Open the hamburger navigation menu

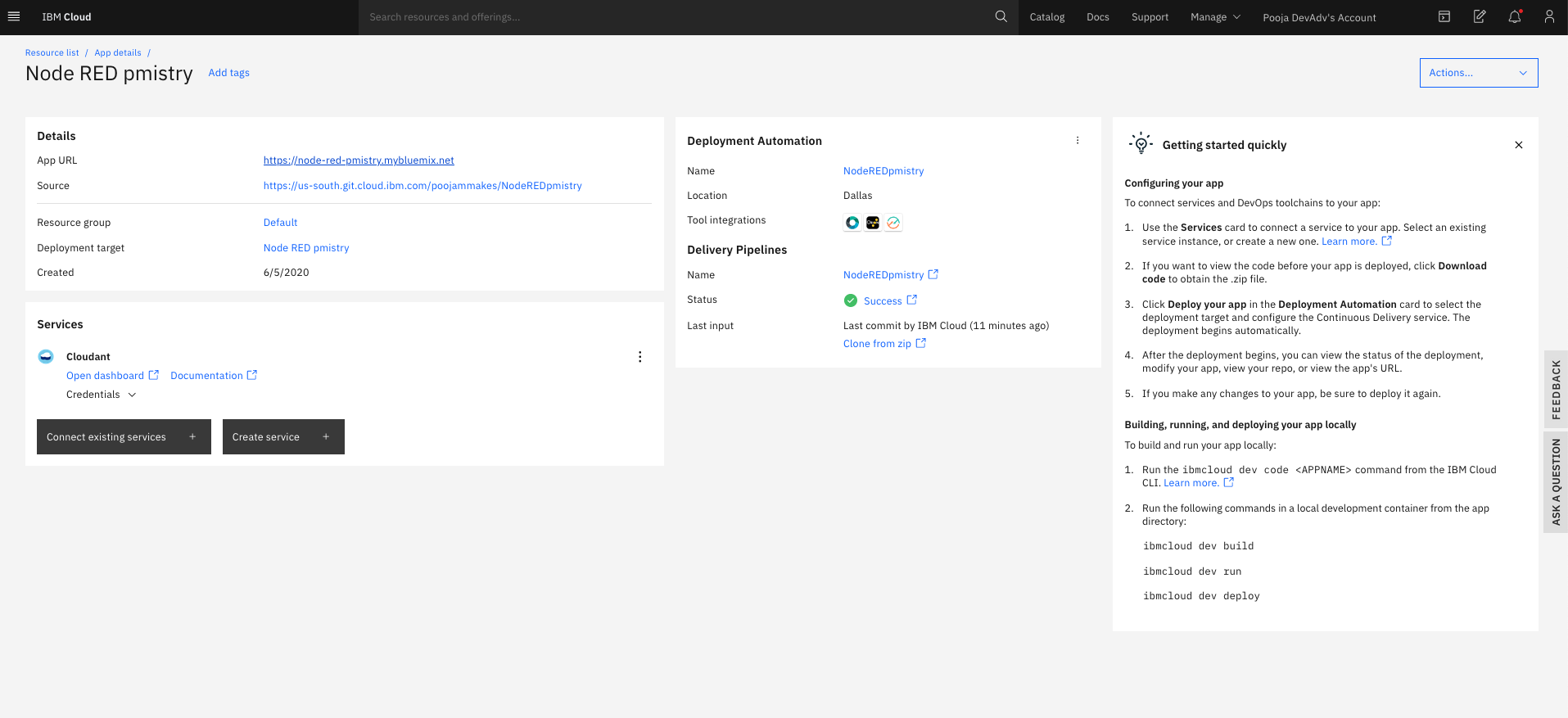14,16
